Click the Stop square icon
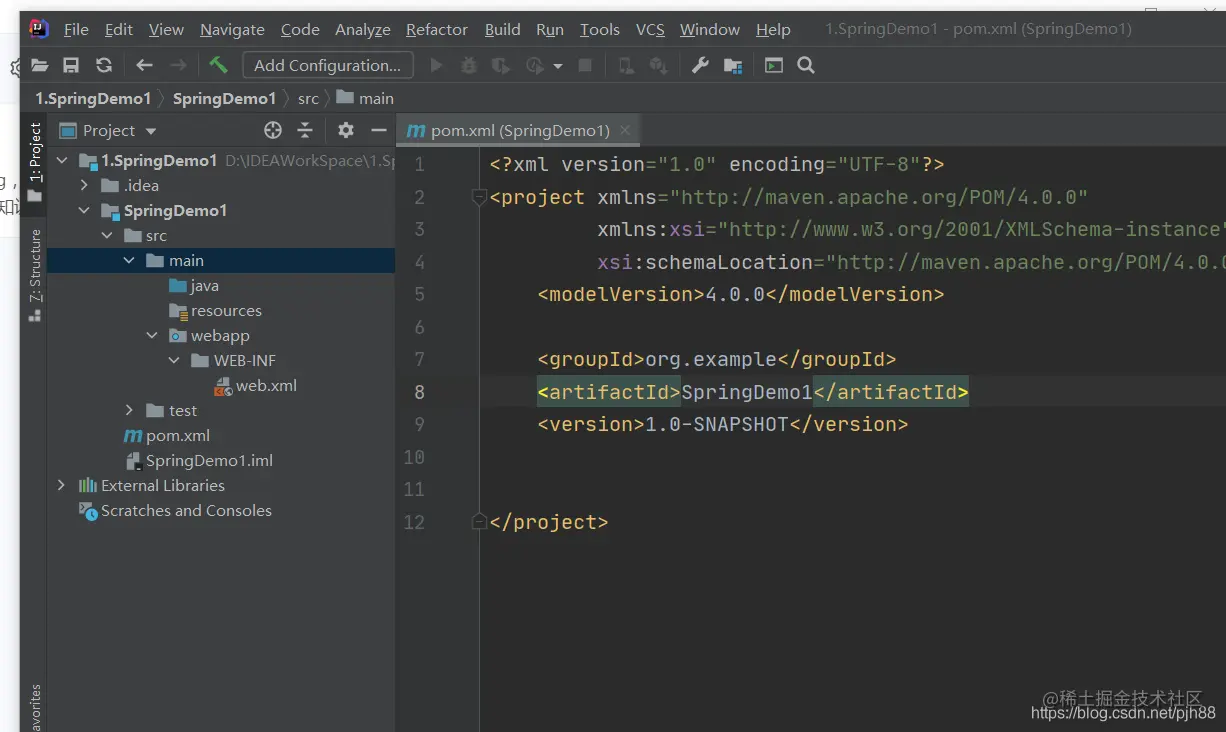Viewport: 1226px width, 732px height. coord(586,65)
